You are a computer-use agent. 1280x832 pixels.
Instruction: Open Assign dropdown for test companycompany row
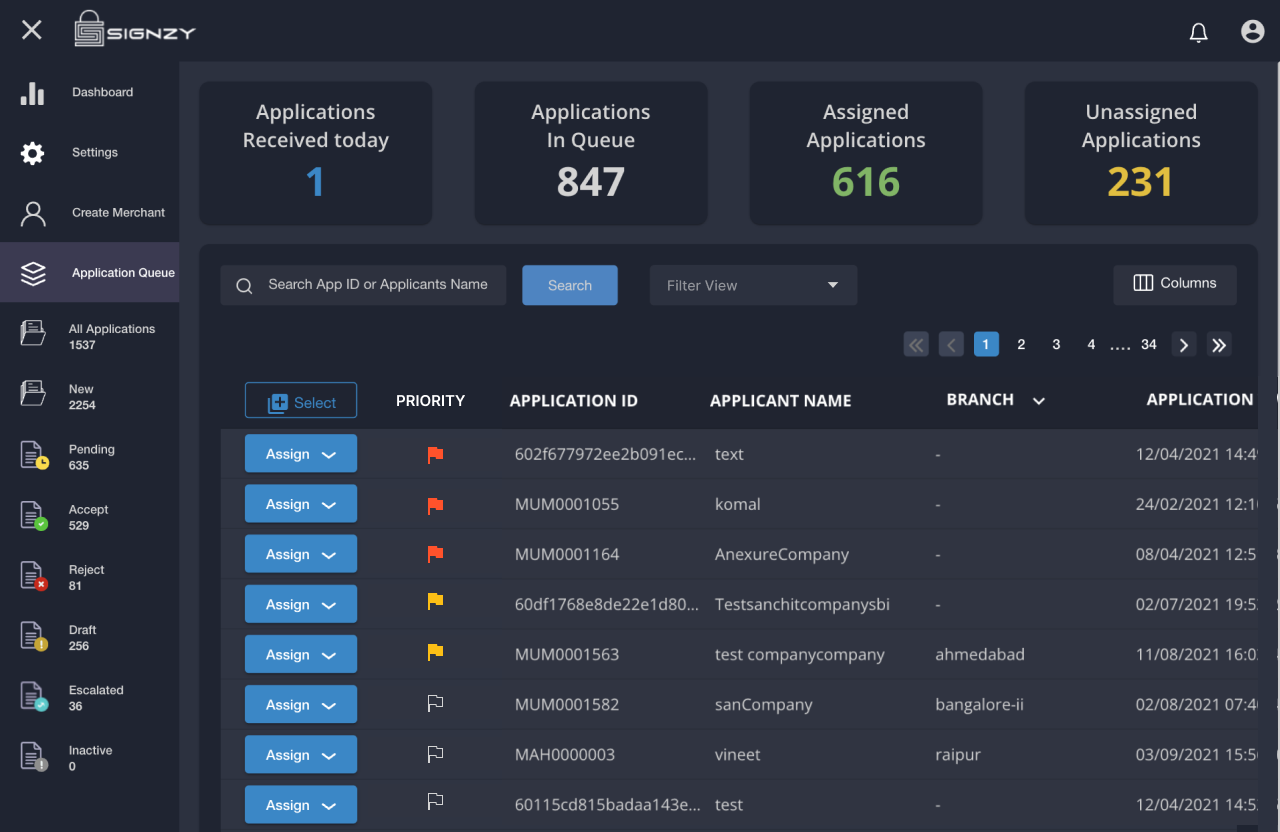tap(301, 654)
